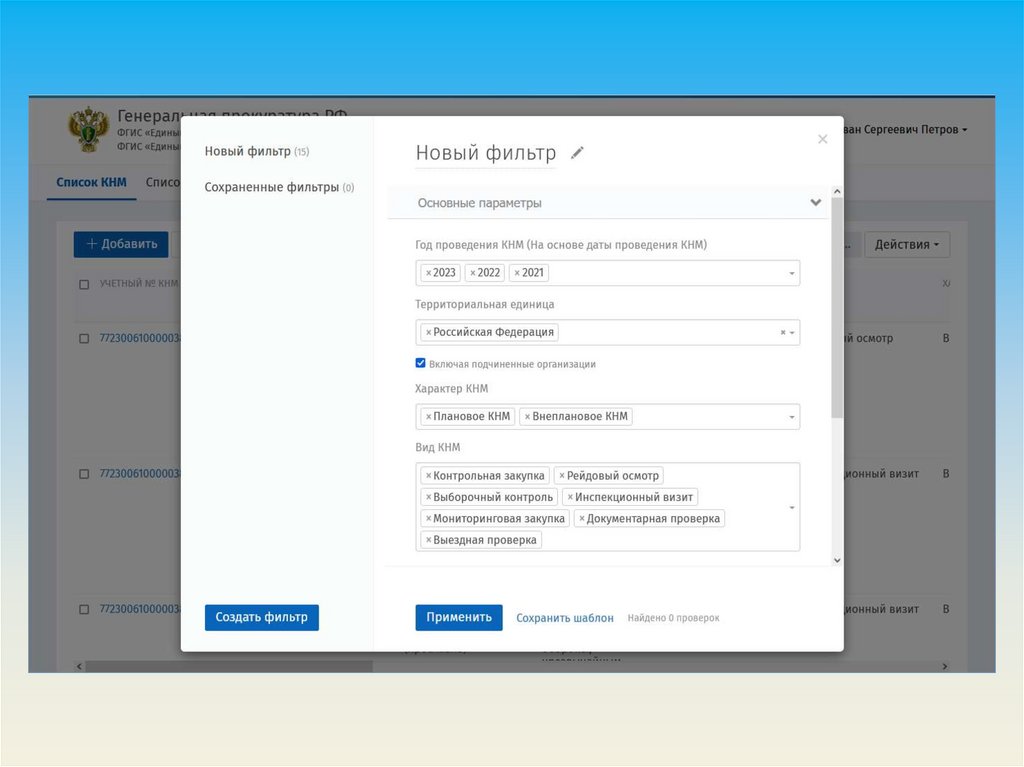Click the dialog vertical scrollbar thumb
Viewport: 1024px width, 767px height.
pyautogui.click(x=837, y=308)
